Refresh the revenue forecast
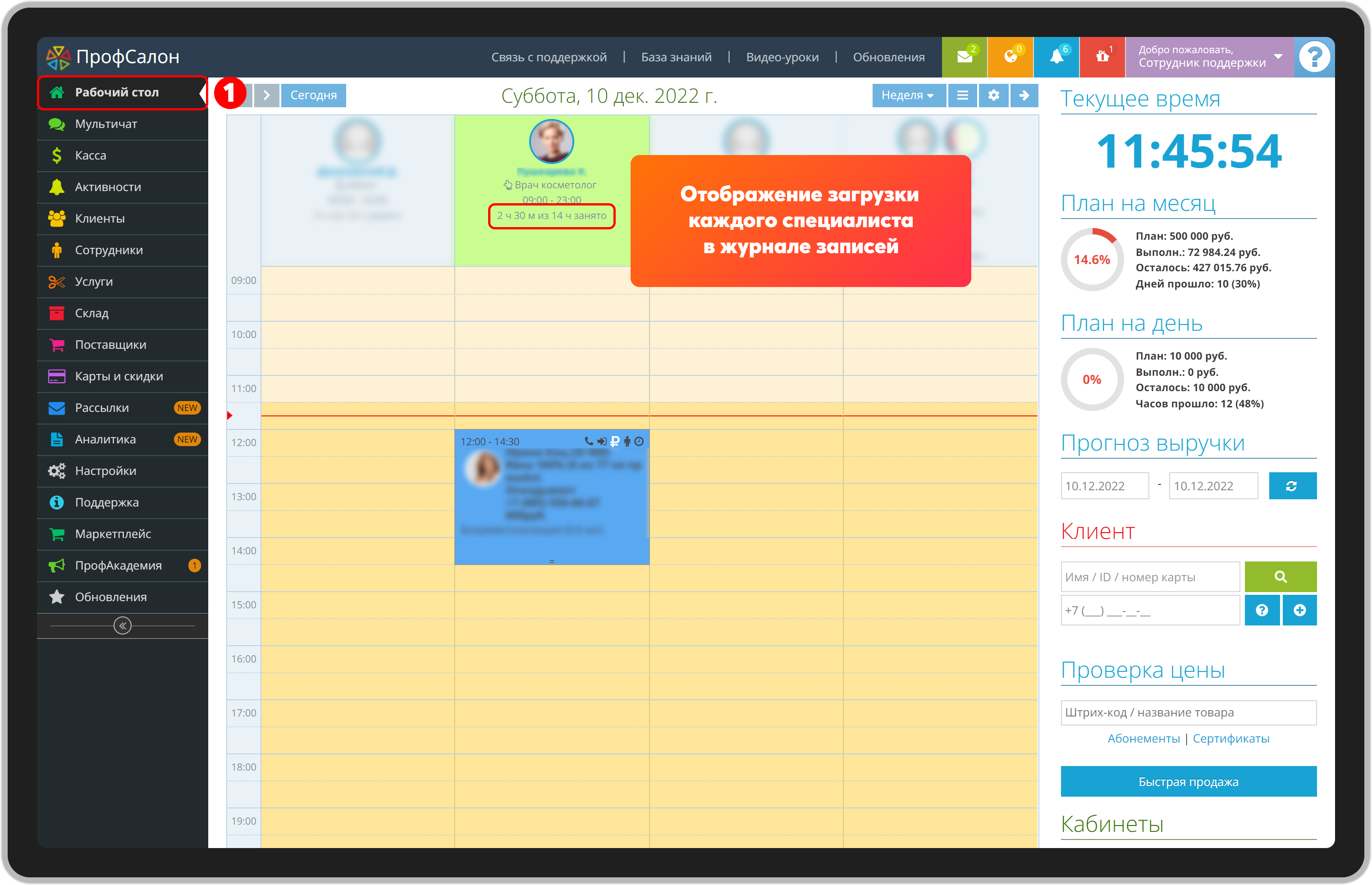The width and height of the screenshot is (1372, 885). pos(1292,487)
